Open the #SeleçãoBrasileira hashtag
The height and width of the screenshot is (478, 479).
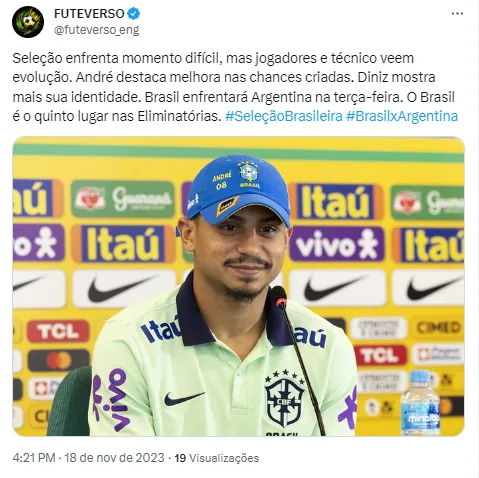pos(284,116)
